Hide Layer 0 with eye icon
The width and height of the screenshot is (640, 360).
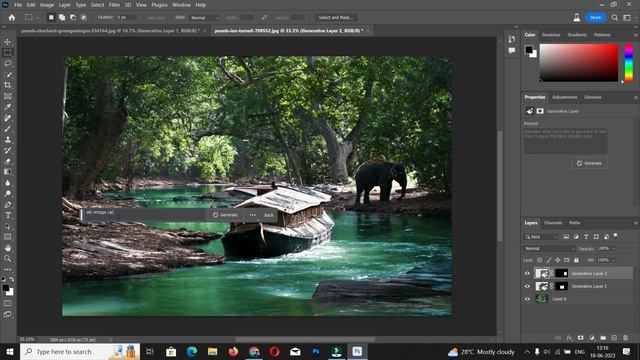pos(527,299)
